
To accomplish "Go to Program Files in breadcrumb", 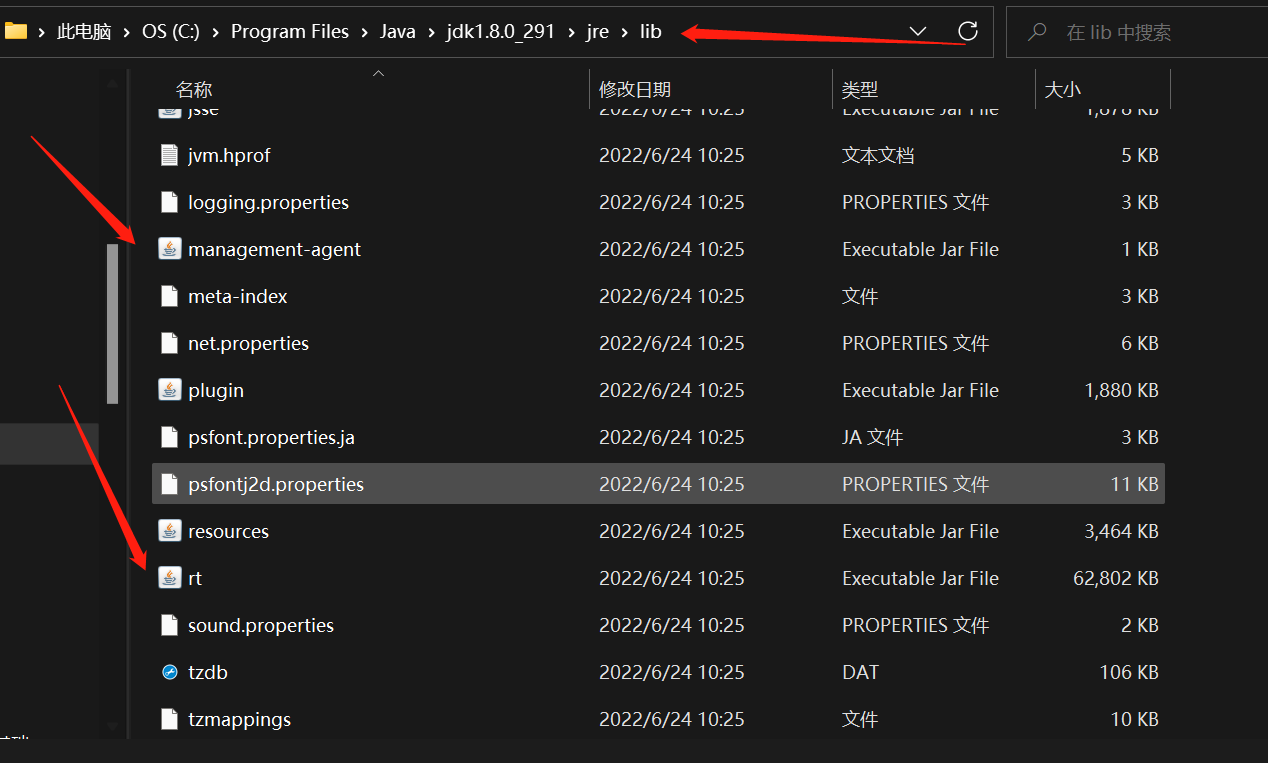I will tap(290, 32).
